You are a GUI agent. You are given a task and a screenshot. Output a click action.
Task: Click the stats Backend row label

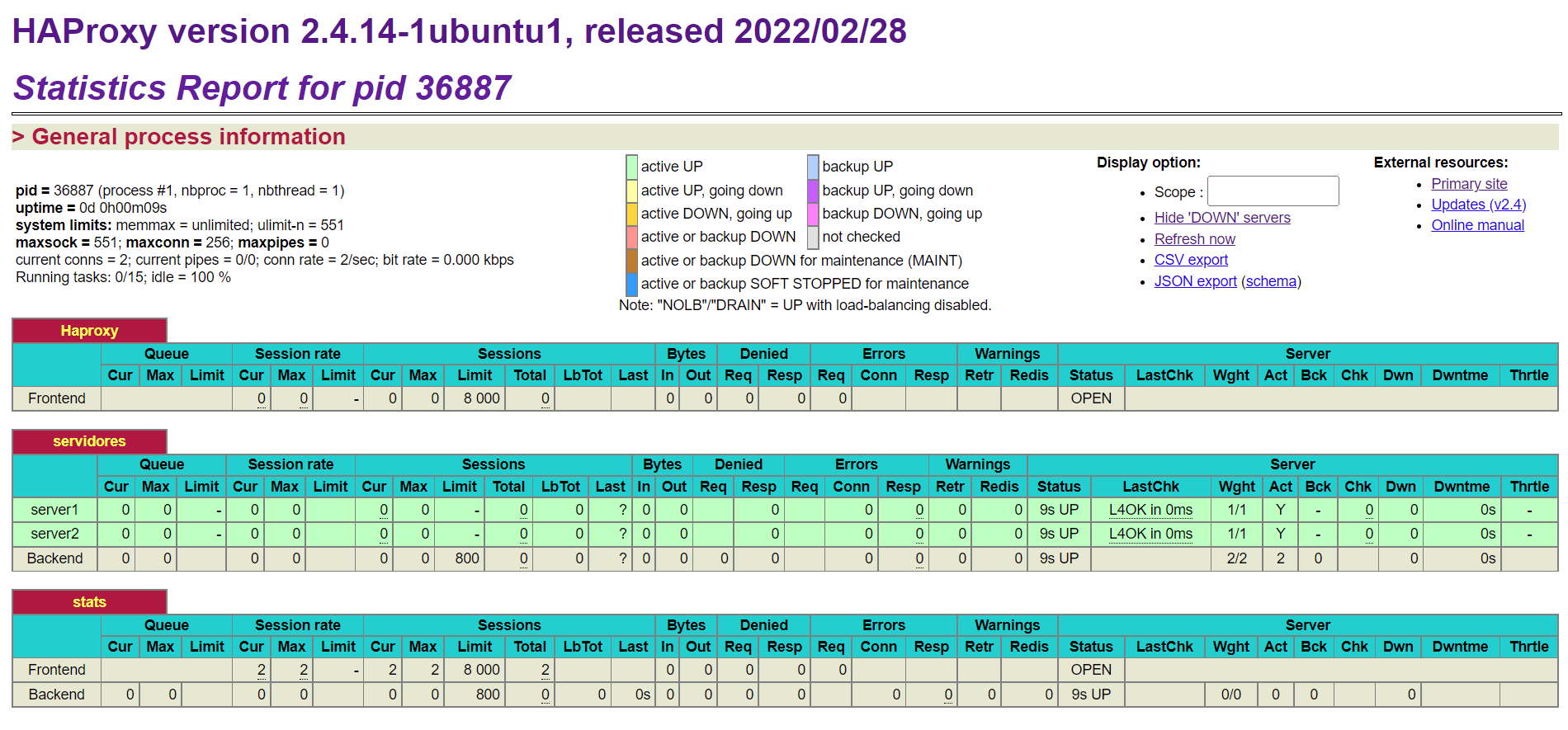(56, 695)
